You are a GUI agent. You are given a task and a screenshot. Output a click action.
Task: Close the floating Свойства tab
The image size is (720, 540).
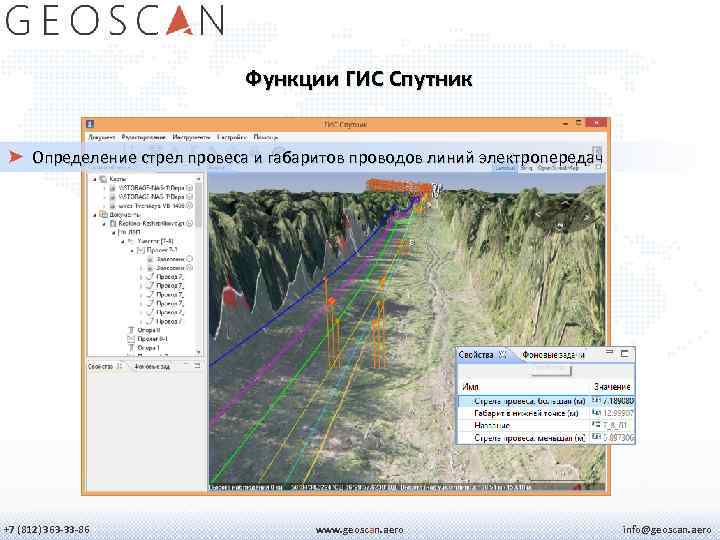(x=503, y=354)
